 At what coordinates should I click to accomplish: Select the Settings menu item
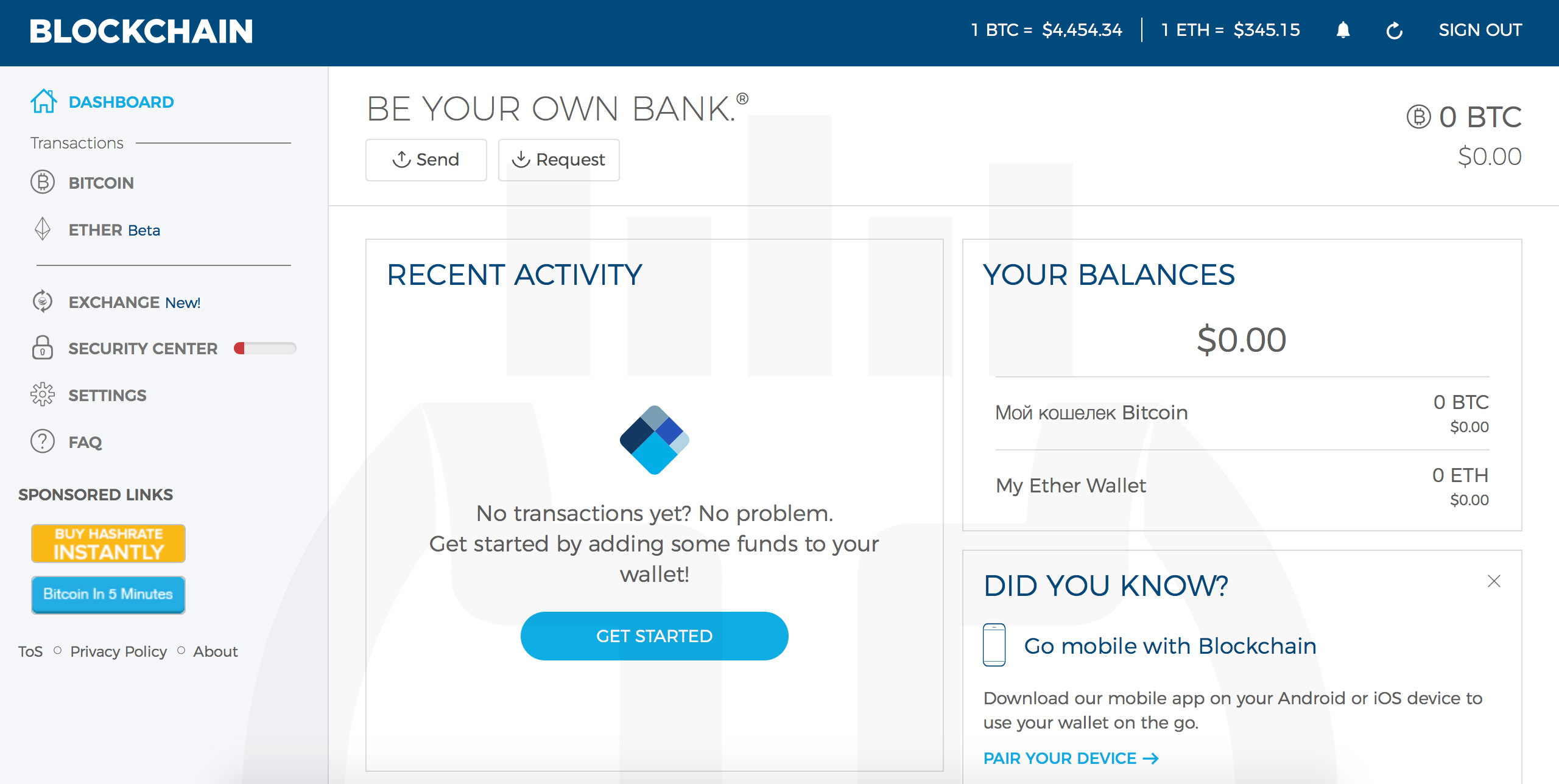pyautogui.click(x=107, y=395)
